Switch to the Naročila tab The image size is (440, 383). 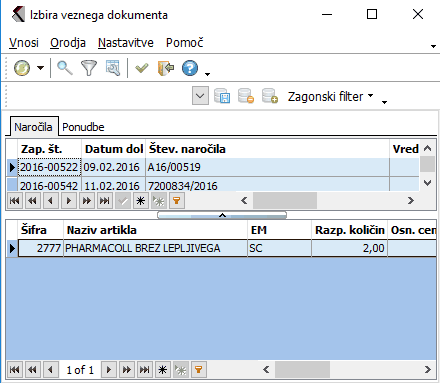coord(33,127)
